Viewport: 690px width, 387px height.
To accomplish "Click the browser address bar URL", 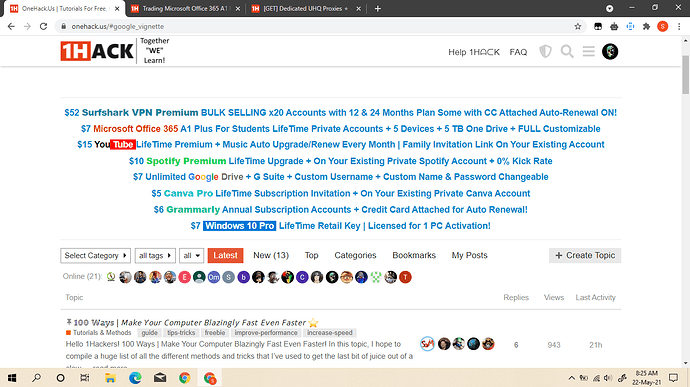I will (x=117, y=26).
